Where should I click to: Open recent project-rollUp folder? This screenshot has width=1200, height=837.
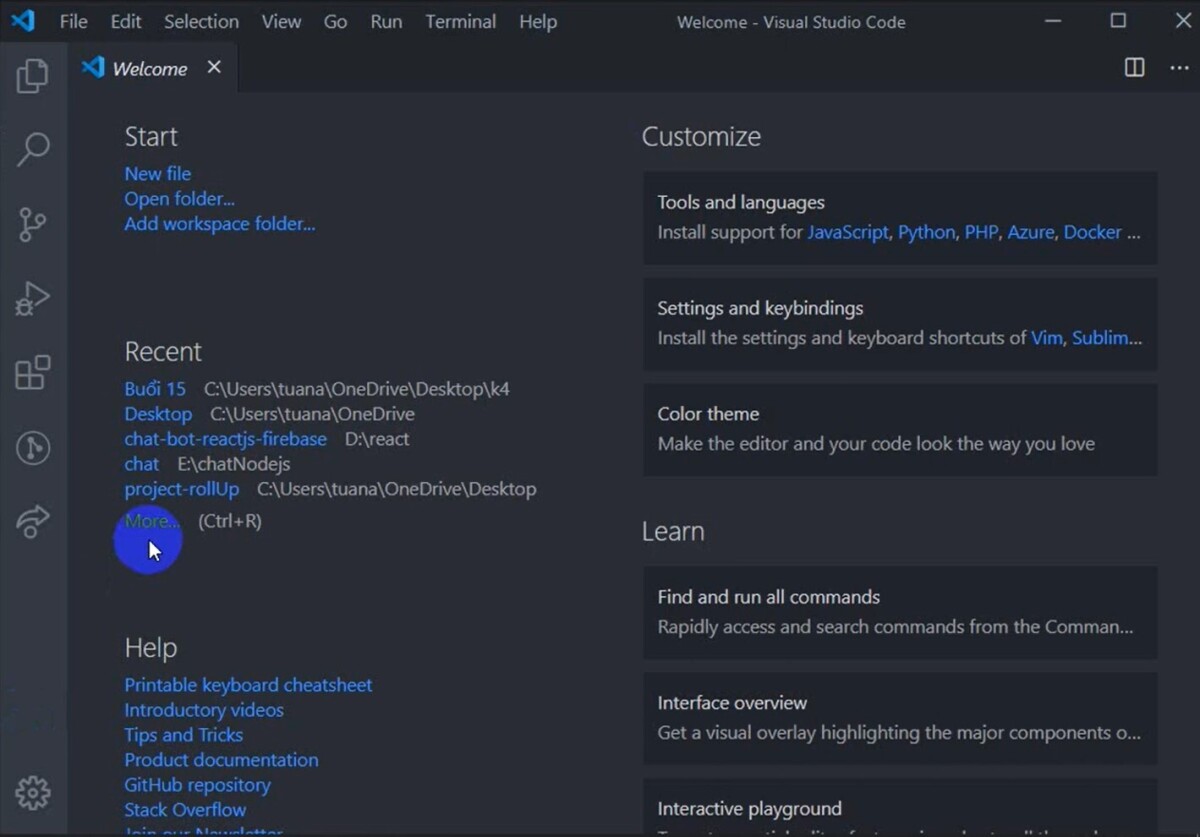point(182,489)
